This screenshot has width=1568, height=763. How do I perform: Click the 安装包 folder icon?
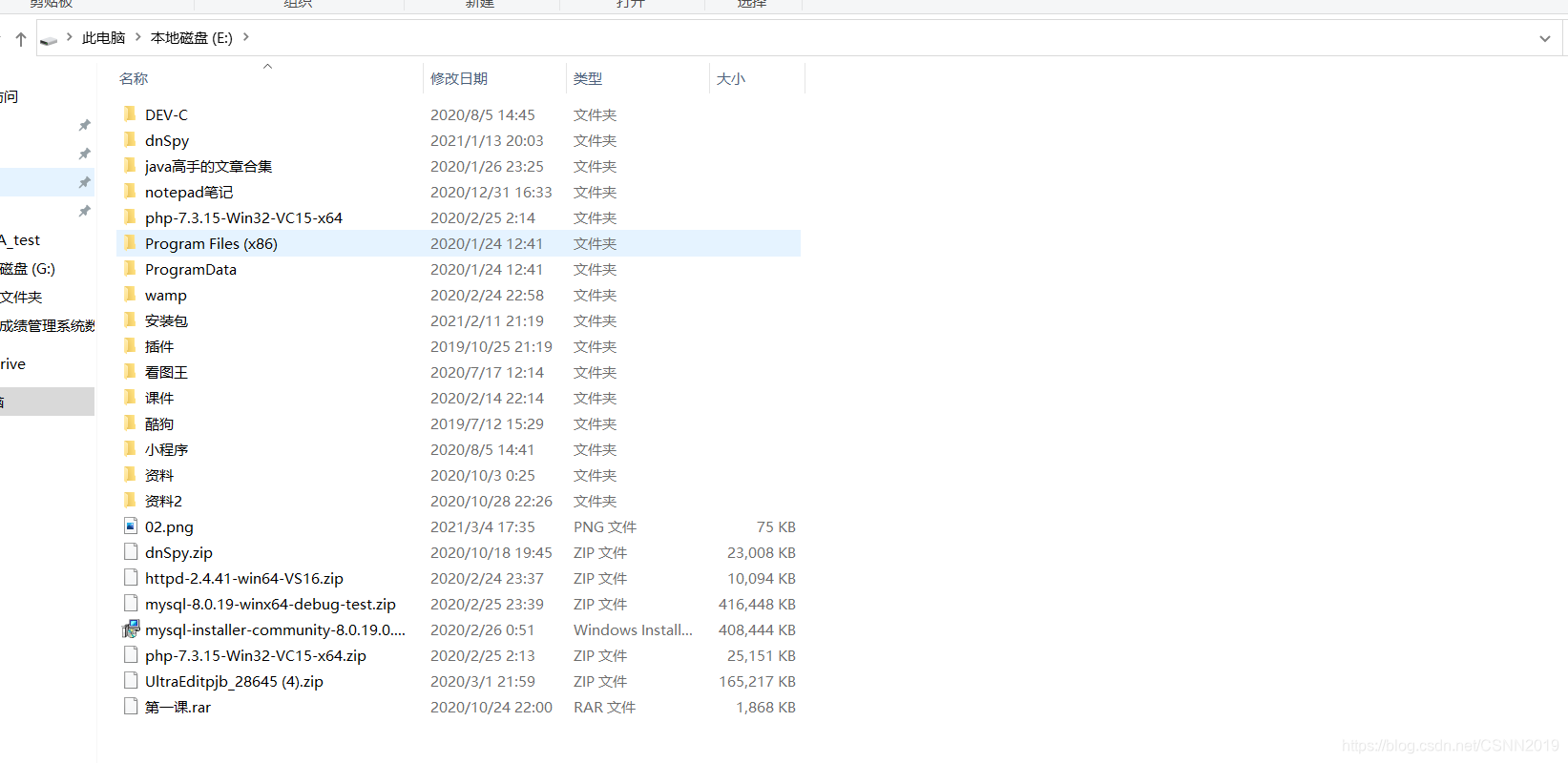131,320
